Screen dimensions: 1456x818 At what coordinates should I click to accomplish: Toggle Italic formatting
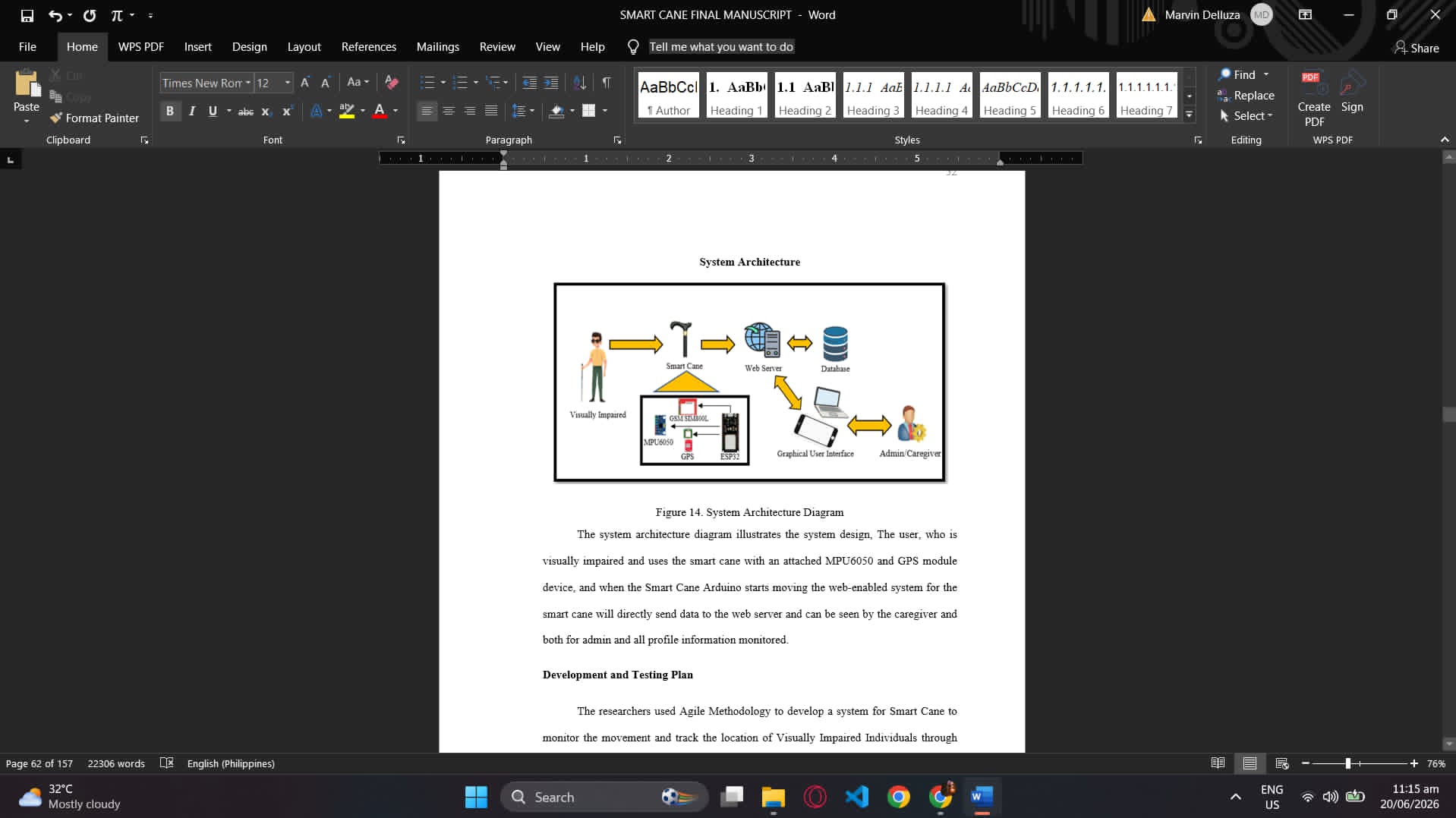pyautogui.click(x=192, y=112)
